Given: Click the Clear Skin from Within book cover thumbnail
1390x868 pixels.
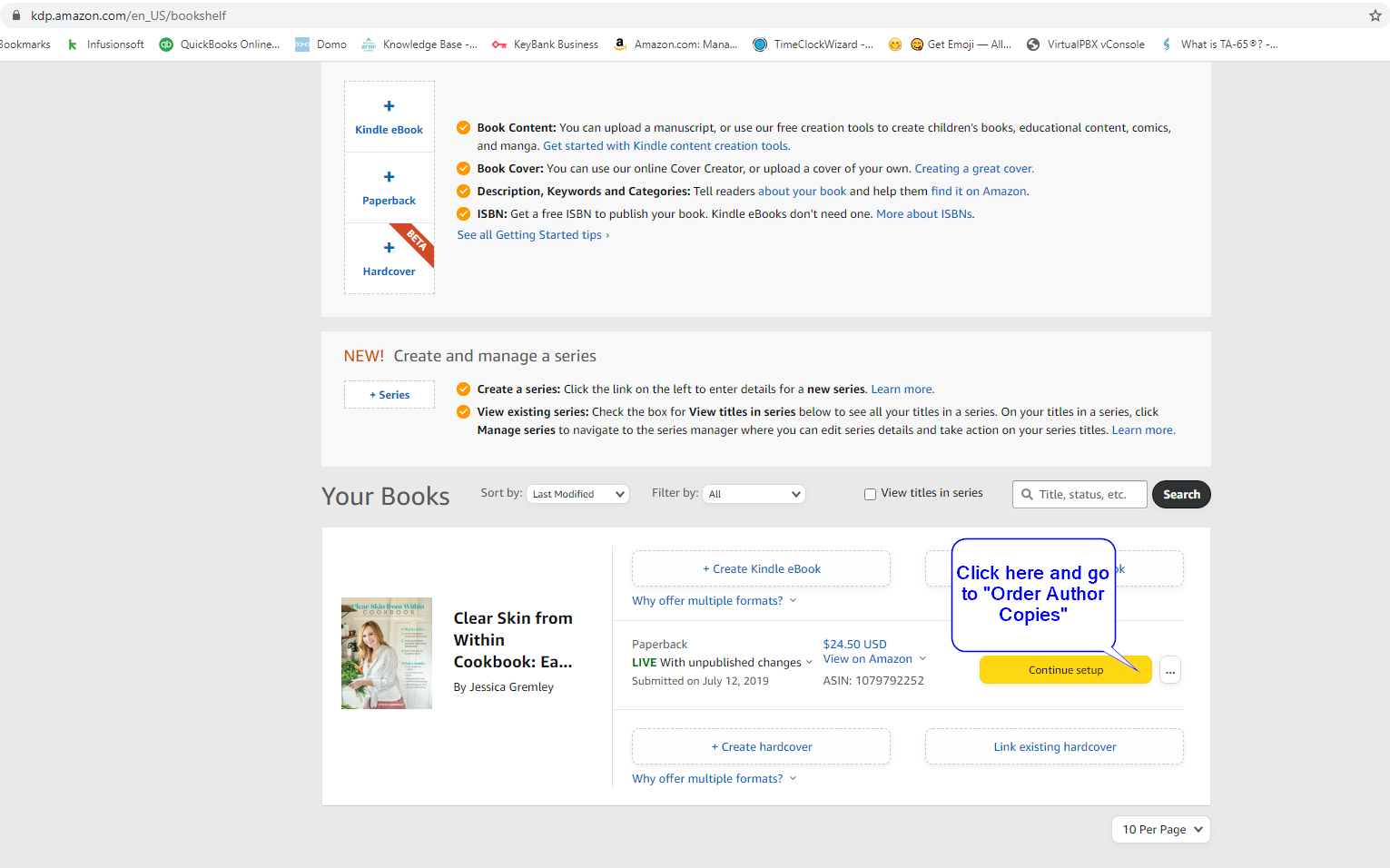Looking at the screenshot, I should pos(387,653).
